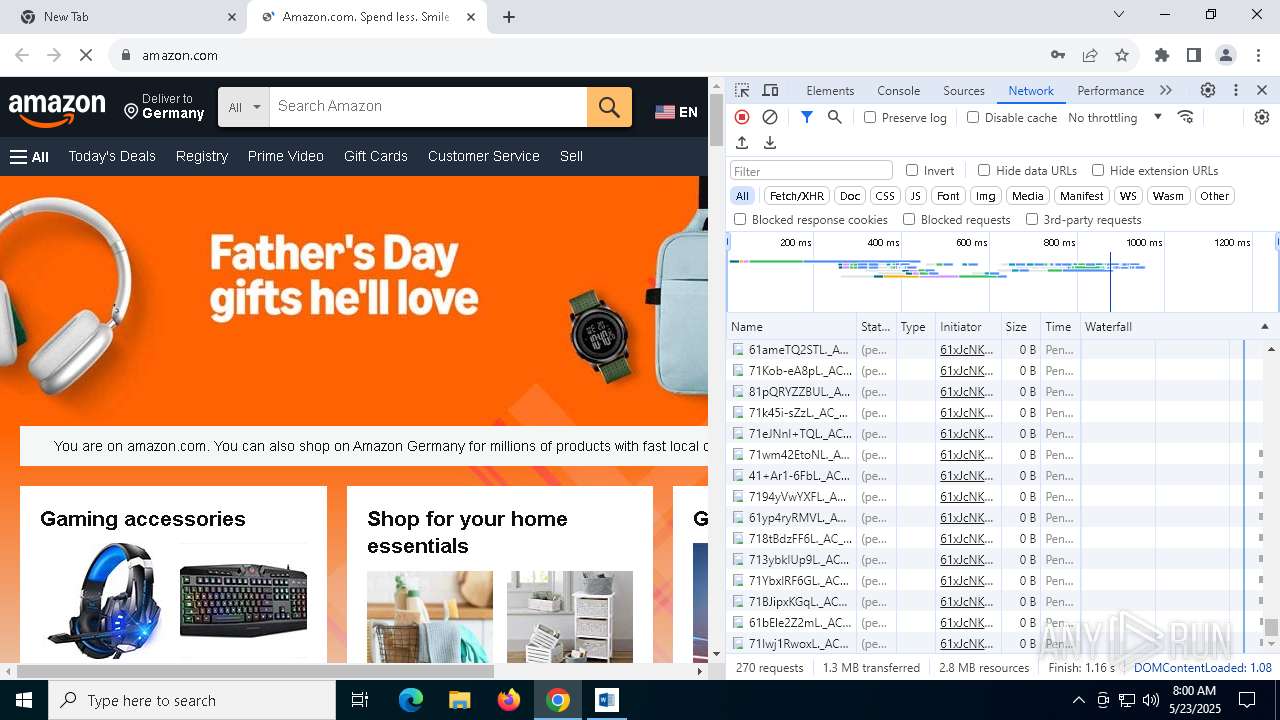Filter requests by JS
Viewport: 1280px width, 720px height.
coord(915,196)
